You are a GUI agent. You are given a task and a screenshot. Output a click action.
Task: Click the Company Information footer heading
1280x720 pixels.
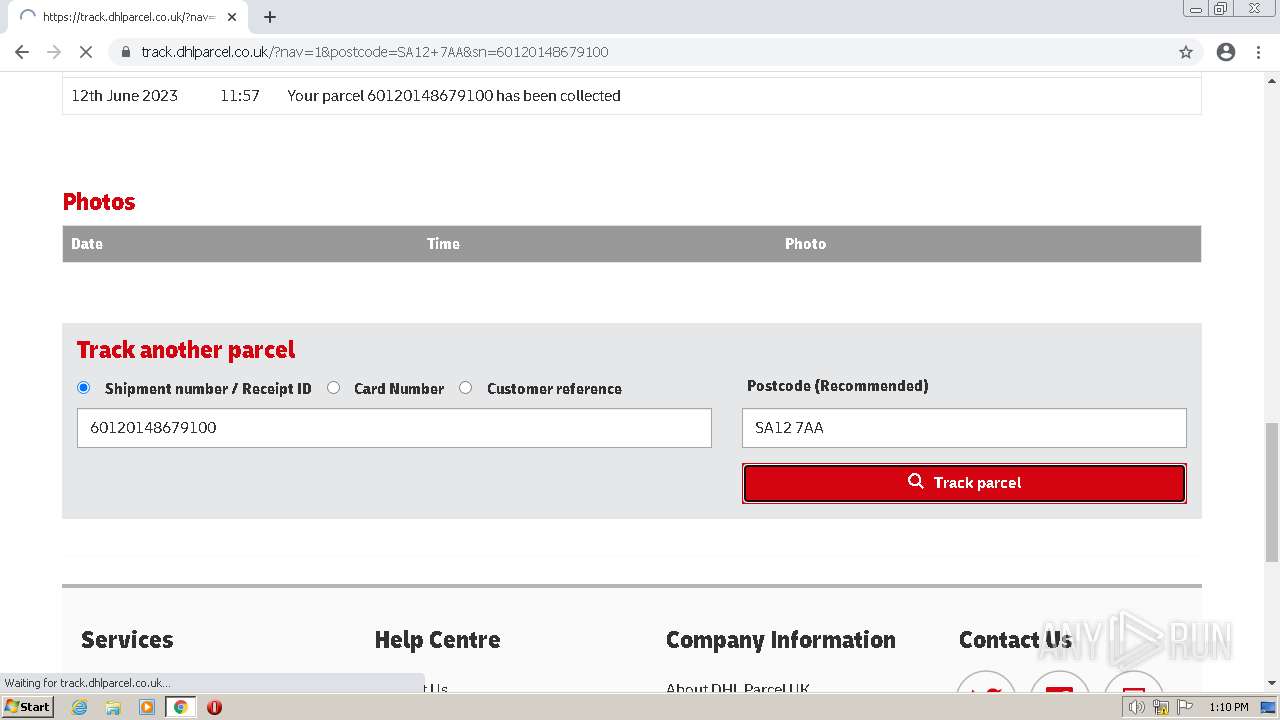(781, 640)
